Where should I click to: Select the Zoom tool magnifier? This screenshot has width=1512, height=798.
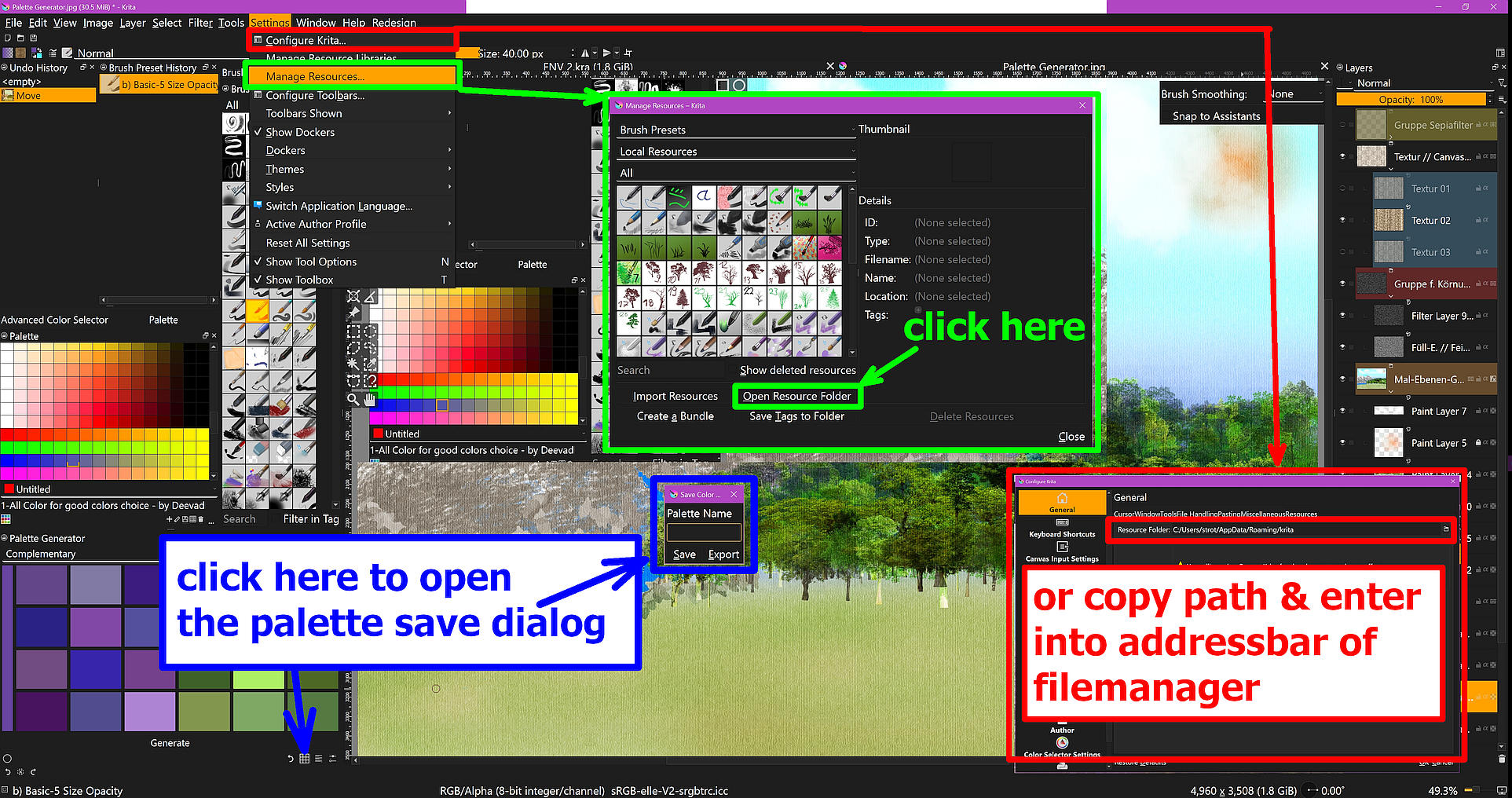point(353,399)
